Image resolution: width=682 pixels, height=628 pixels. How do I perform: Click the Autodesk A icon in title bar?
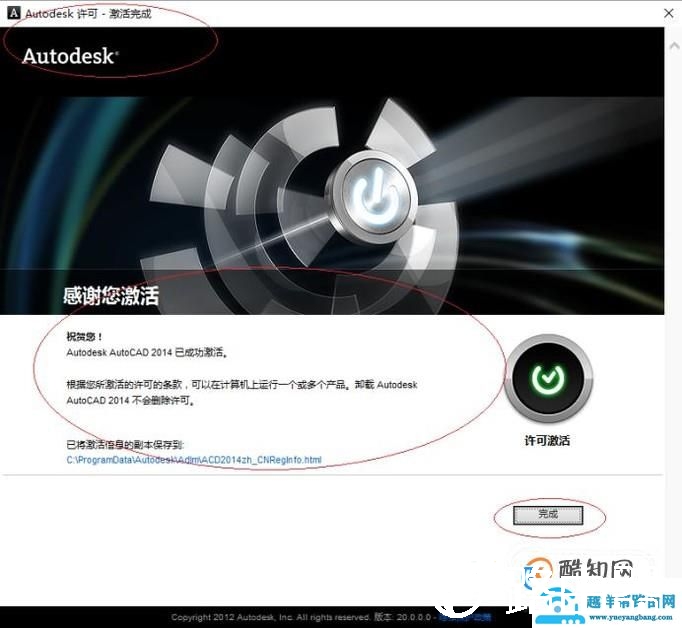click(x=13, y=13)
